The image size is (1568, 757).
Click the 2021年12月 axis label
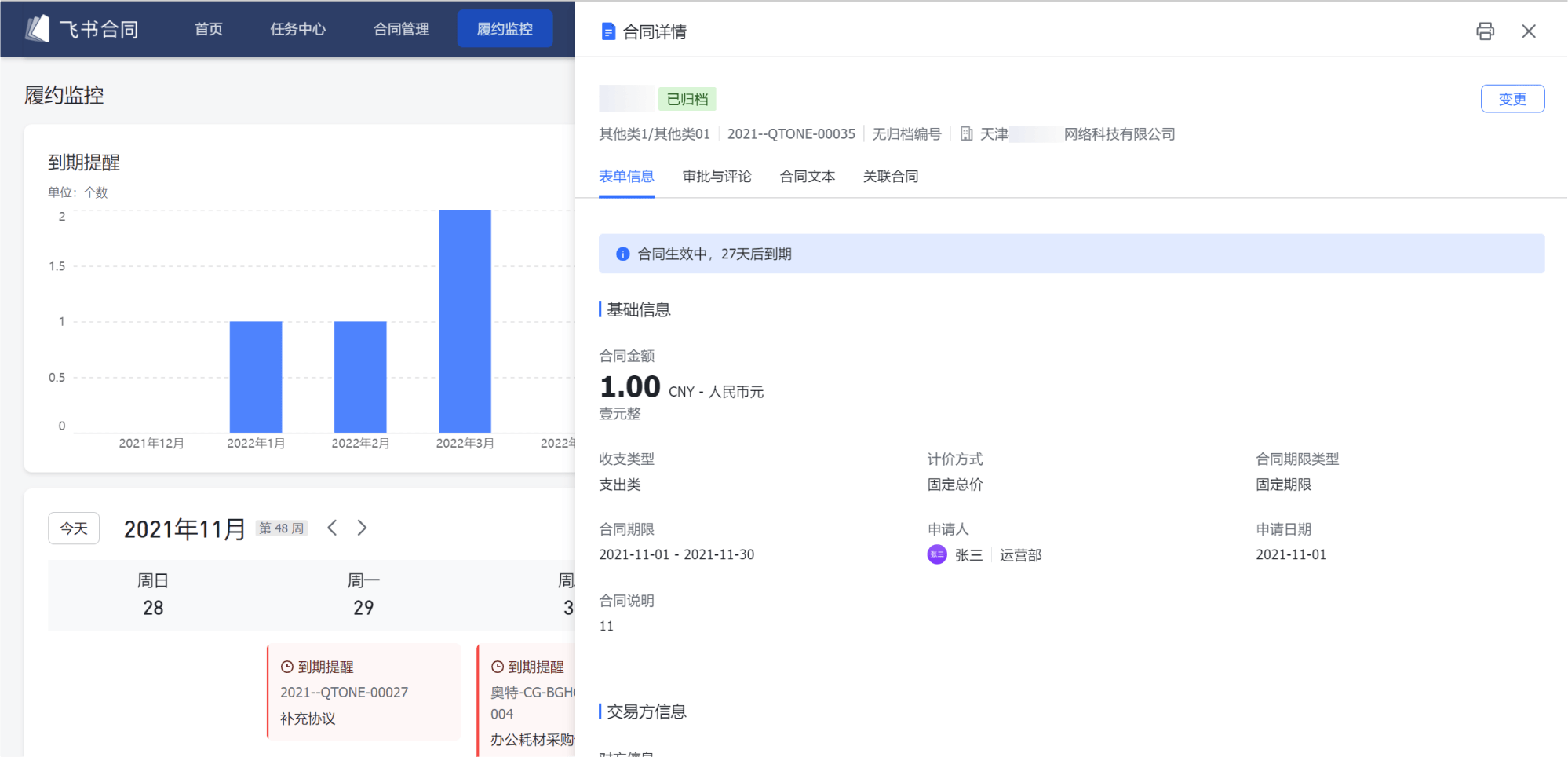(151, 443)
